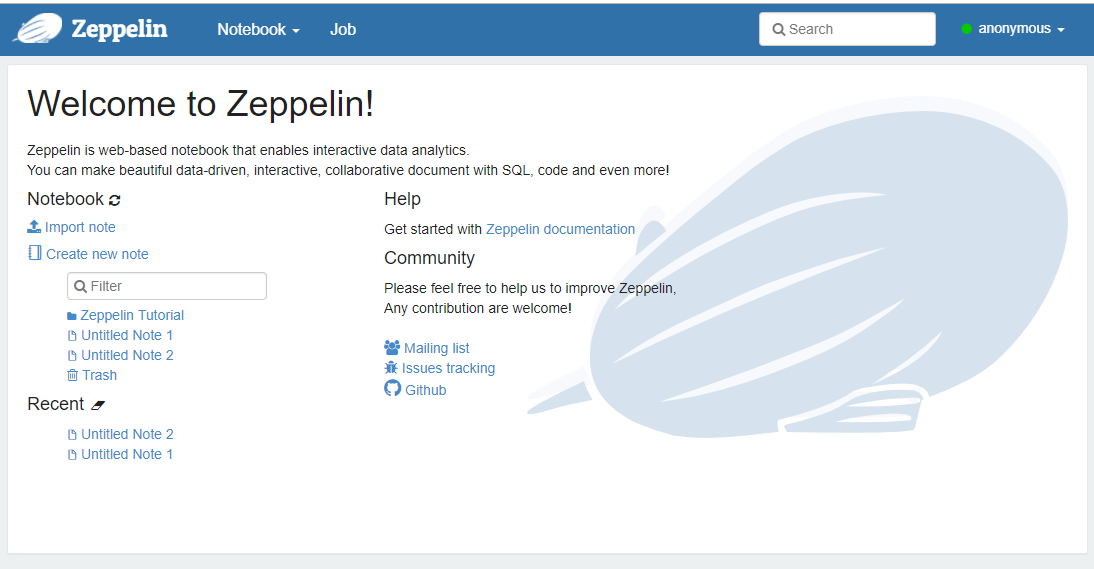Open the Github link
This screenshot has width=1094, height=569.
pos(426,390)
